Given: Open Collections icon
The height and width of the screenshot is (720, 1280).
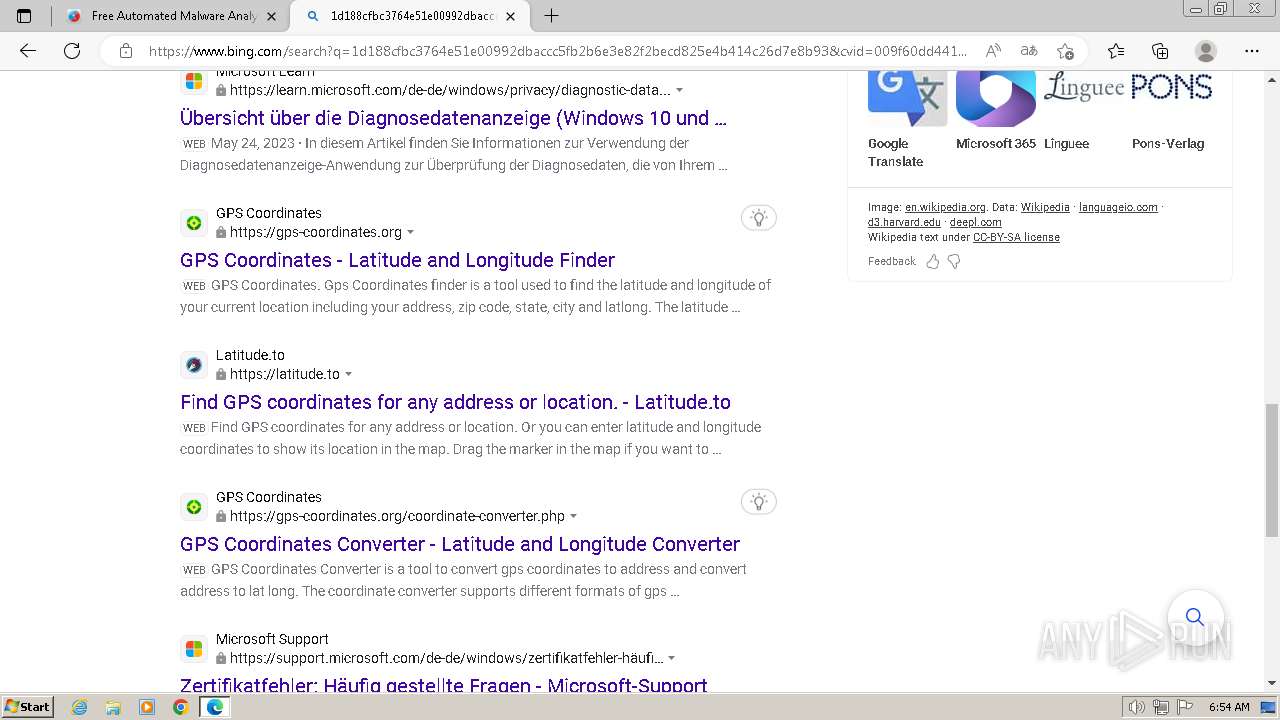Looking at the screenshot, I should (x=1160, y=51).
